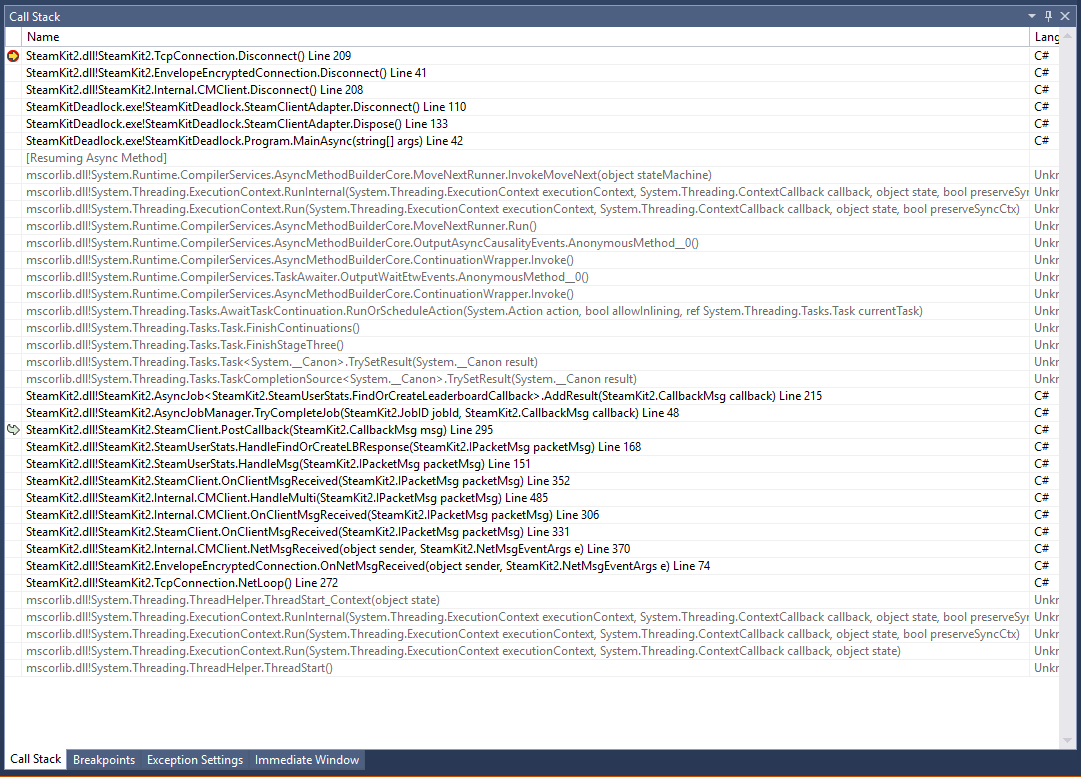Click the yellow arrow marking the active Disconnect frame
Screen dimensions: 1081x777
coord(12,56)
